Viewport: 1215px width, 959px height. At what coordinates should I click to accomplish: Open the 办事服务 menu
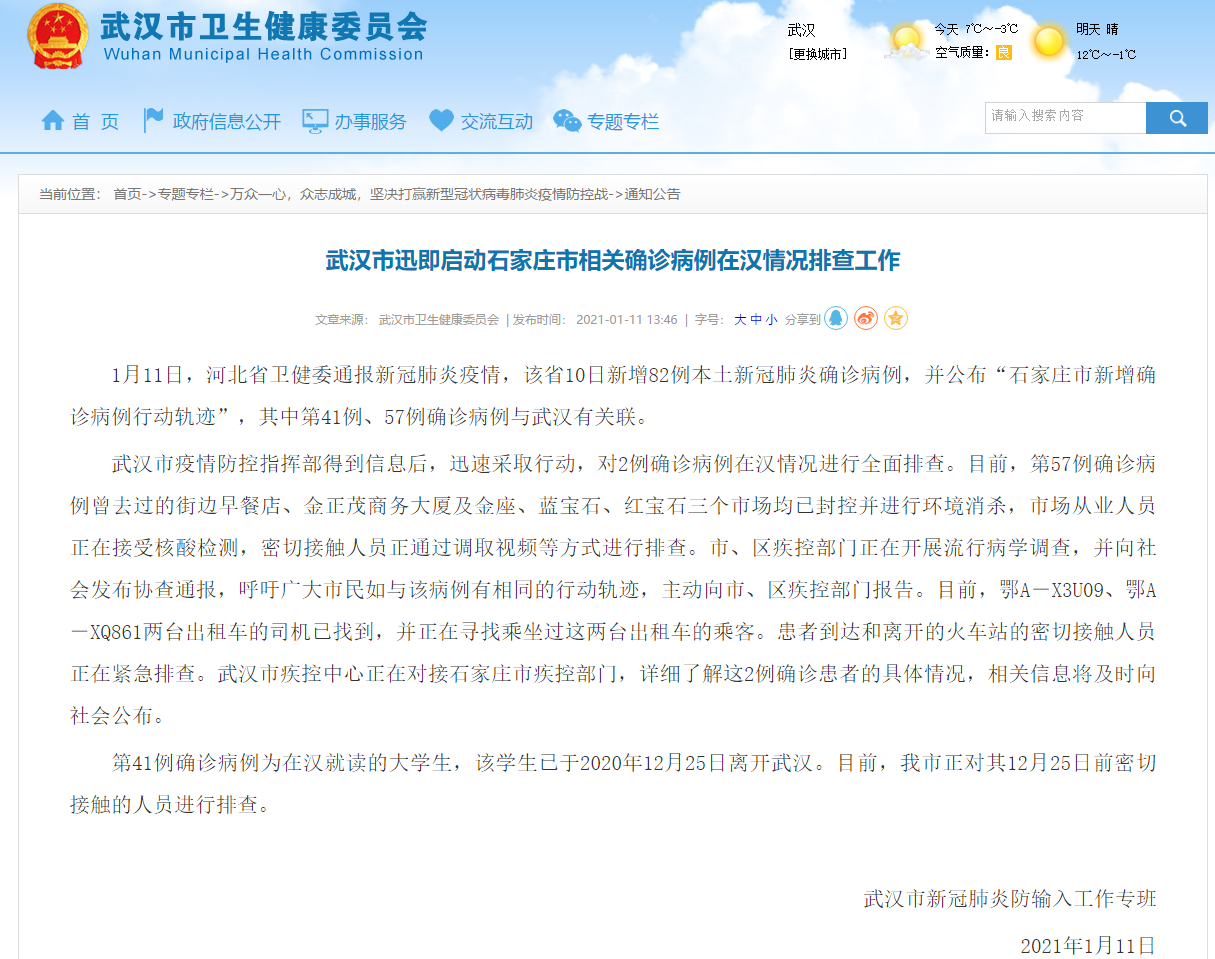coord(355,122)
